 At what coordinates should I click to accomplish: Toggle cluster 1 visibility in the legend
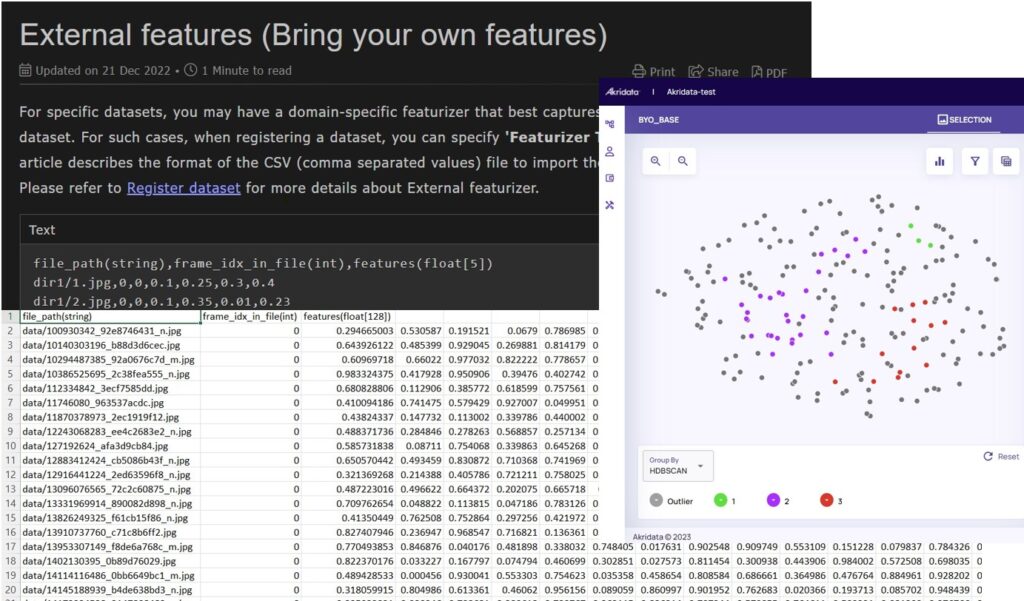point(720,499)
